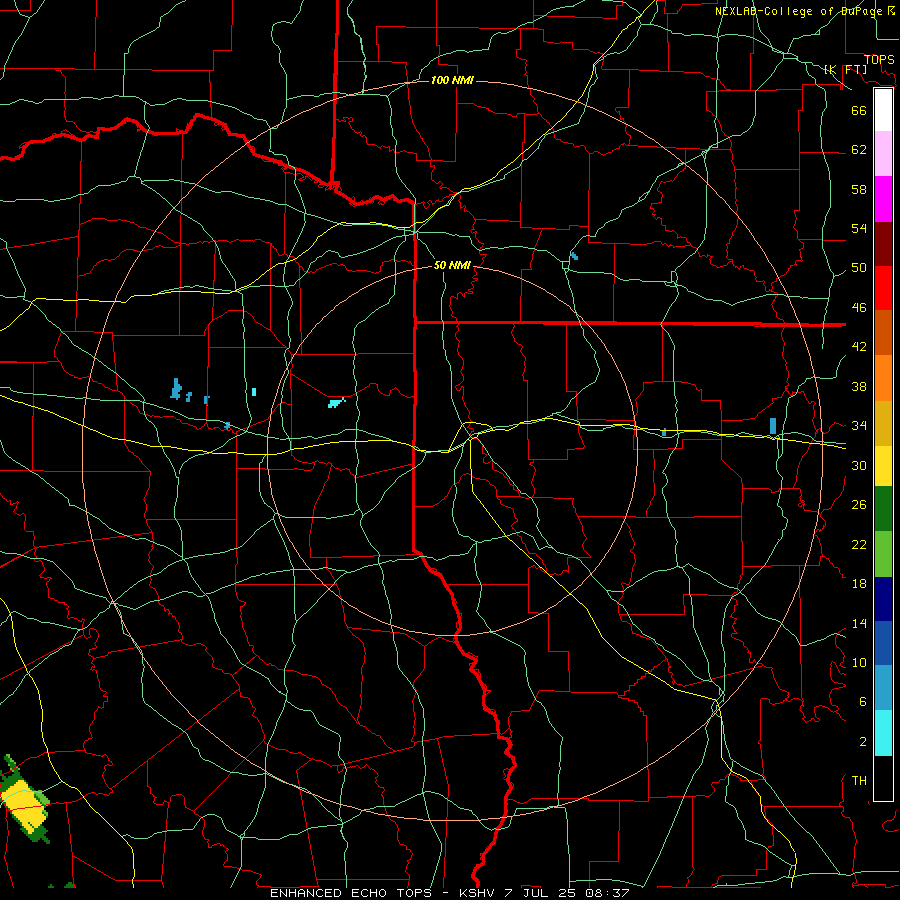Click the "7 JUL 25" date text

pyautogui.click(x=538, y=893)
